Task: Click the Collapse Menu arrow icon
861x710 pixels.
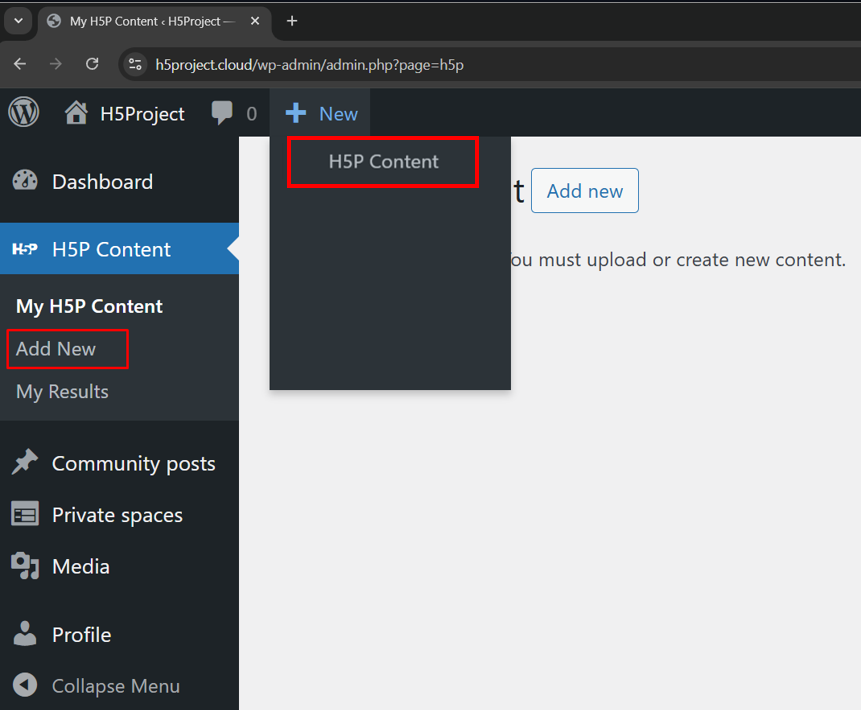Action: tap(25, 685)
